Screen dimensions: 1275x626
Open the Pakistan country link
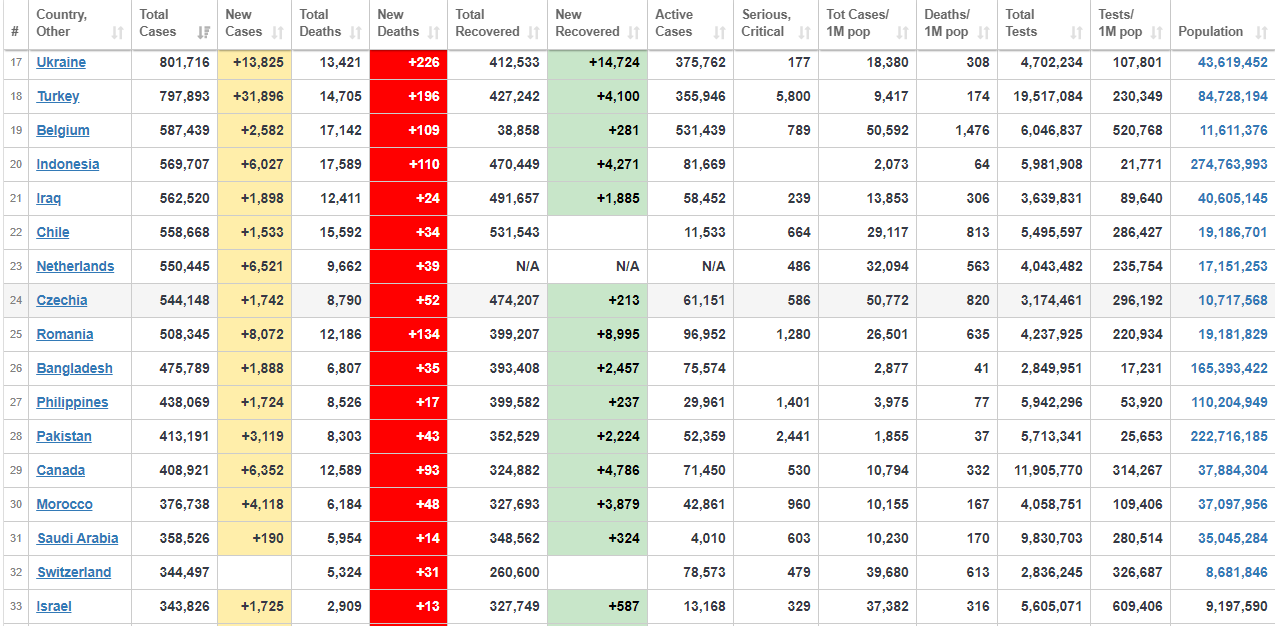[64, 436]
